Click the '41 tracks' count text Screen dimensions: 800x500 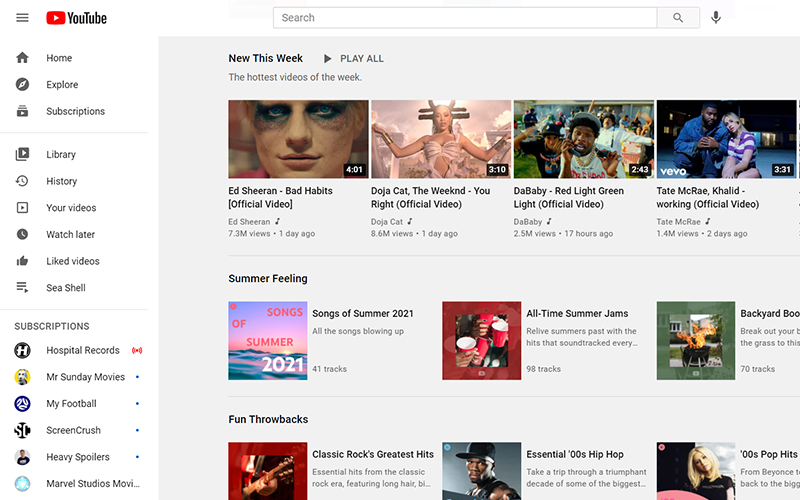(330, 368)
